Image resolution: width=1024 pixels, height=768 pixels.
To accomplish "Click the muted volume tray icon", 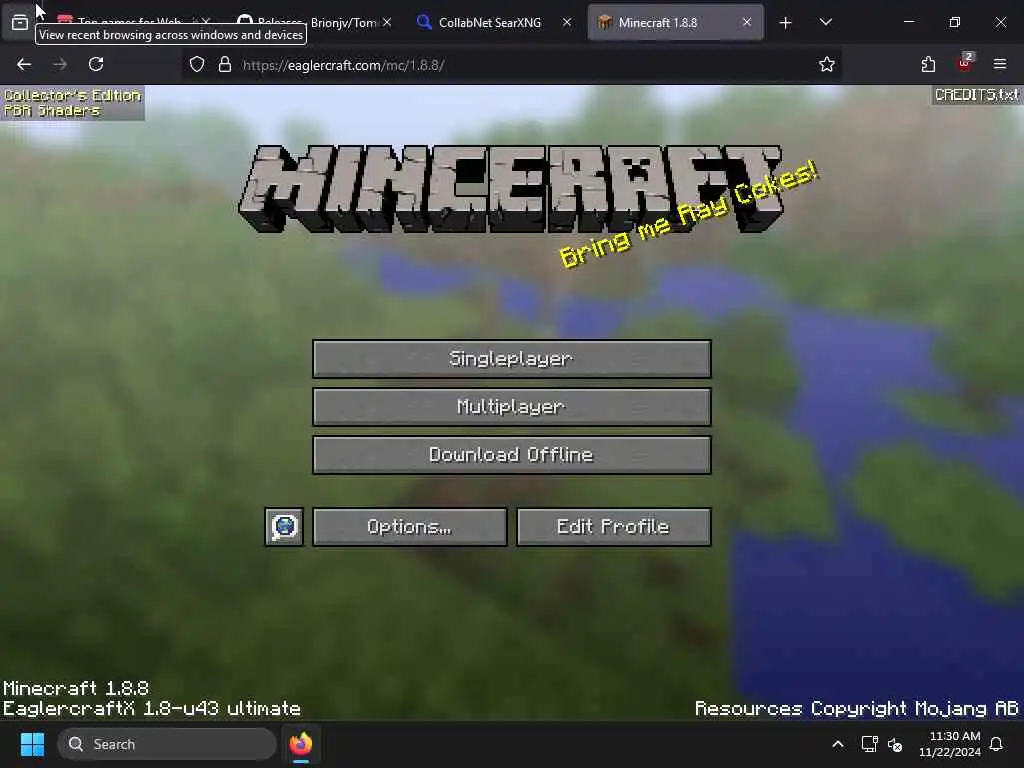I will pyautogui.click(x=895, y=744).
